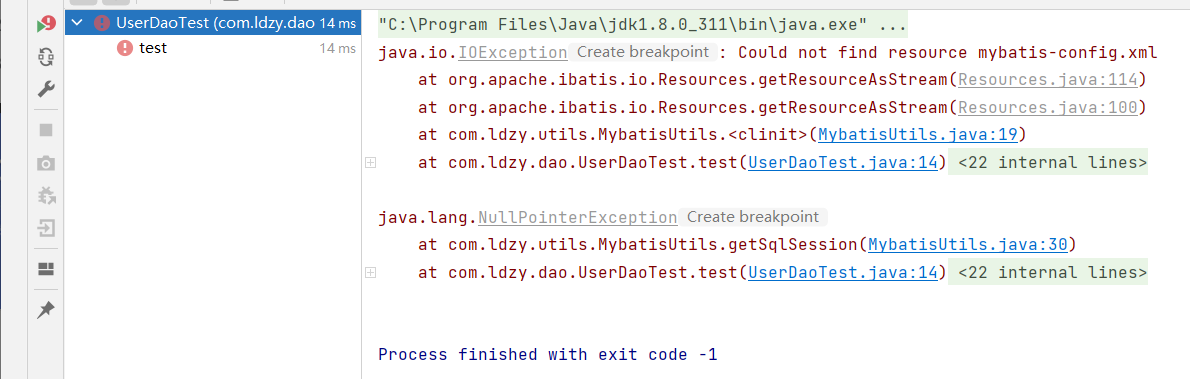Open run settings via the wrench icon

[x=46, y=90]
